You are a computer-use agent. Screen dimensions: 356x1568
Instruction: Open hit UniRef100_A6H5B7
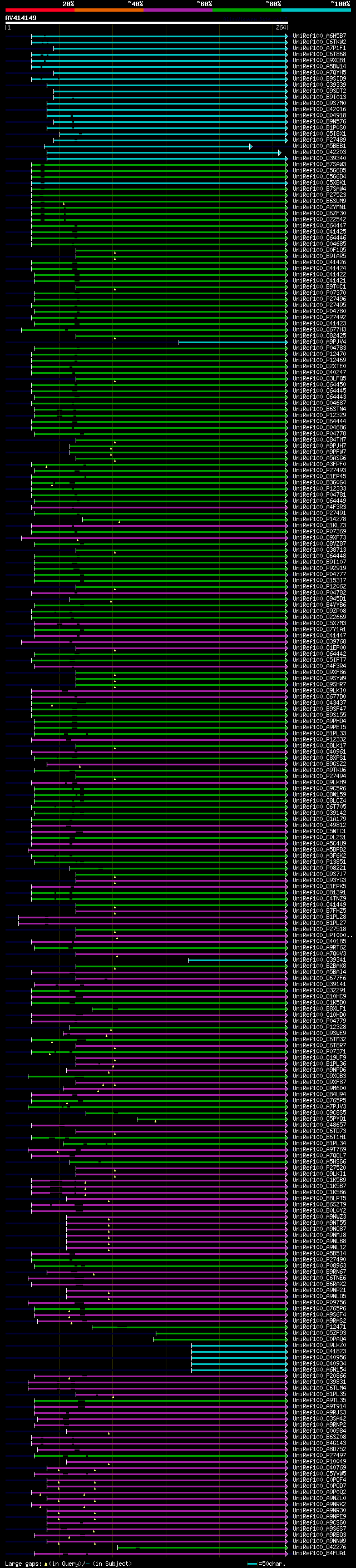319,36
